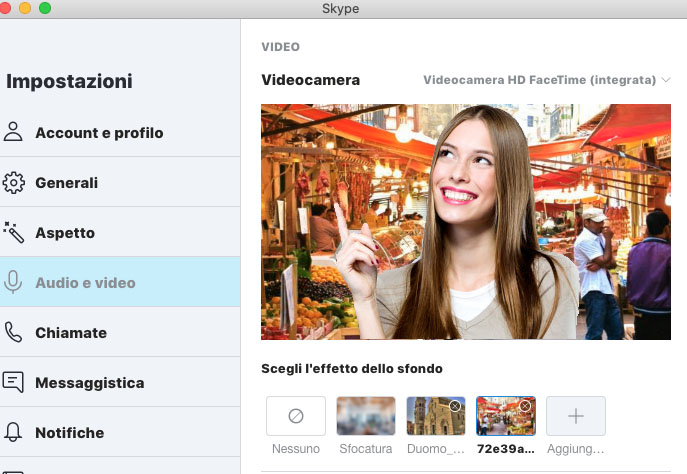Click the Impostazioni heading

pos(69,81)
